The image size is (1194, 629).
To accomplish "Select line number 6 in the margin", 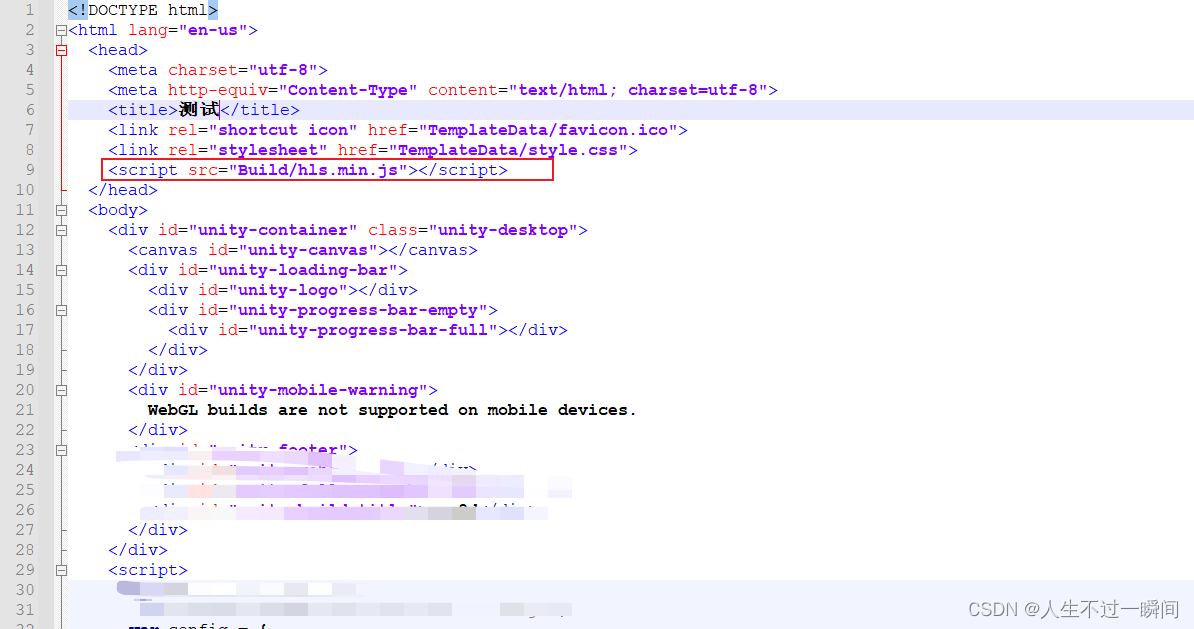I will click(29, 110).
